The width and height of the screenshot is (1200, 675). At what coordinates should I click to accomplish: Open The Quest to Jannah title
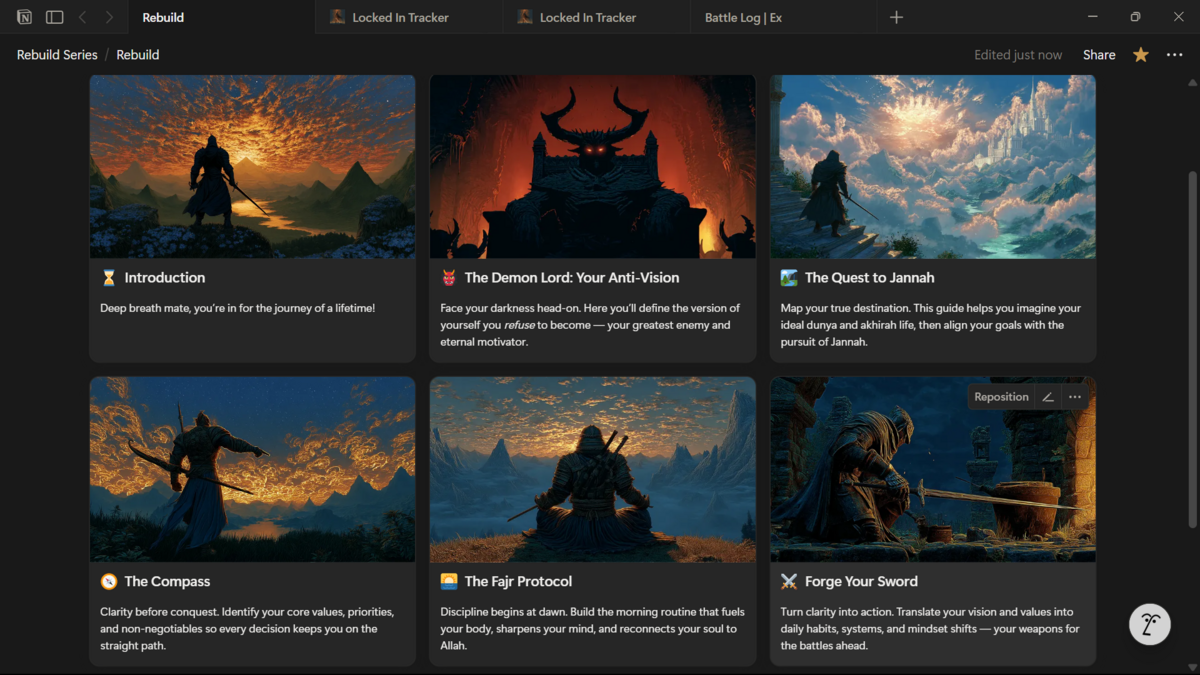pos(870,278)
